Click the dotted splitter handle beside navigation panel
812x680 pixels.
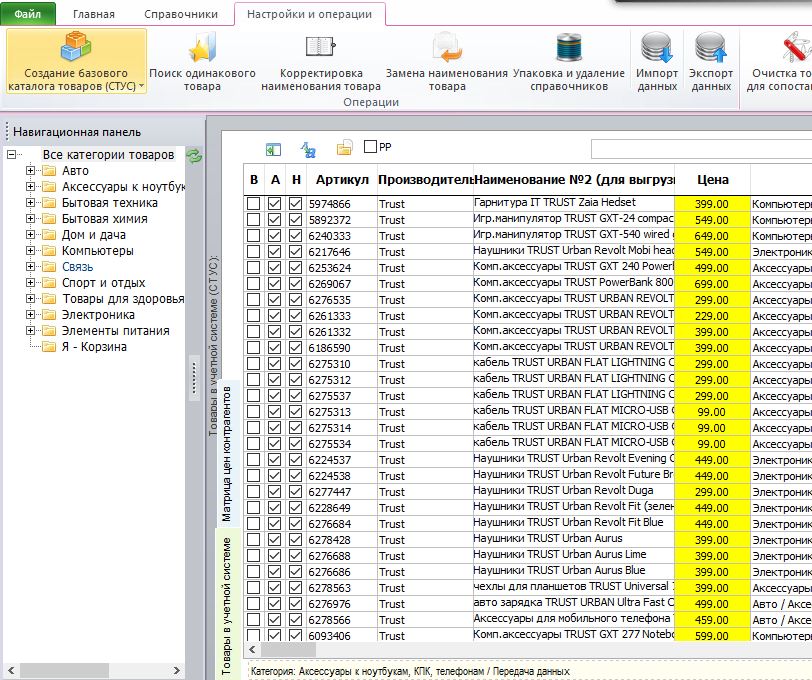coord(195,377)
